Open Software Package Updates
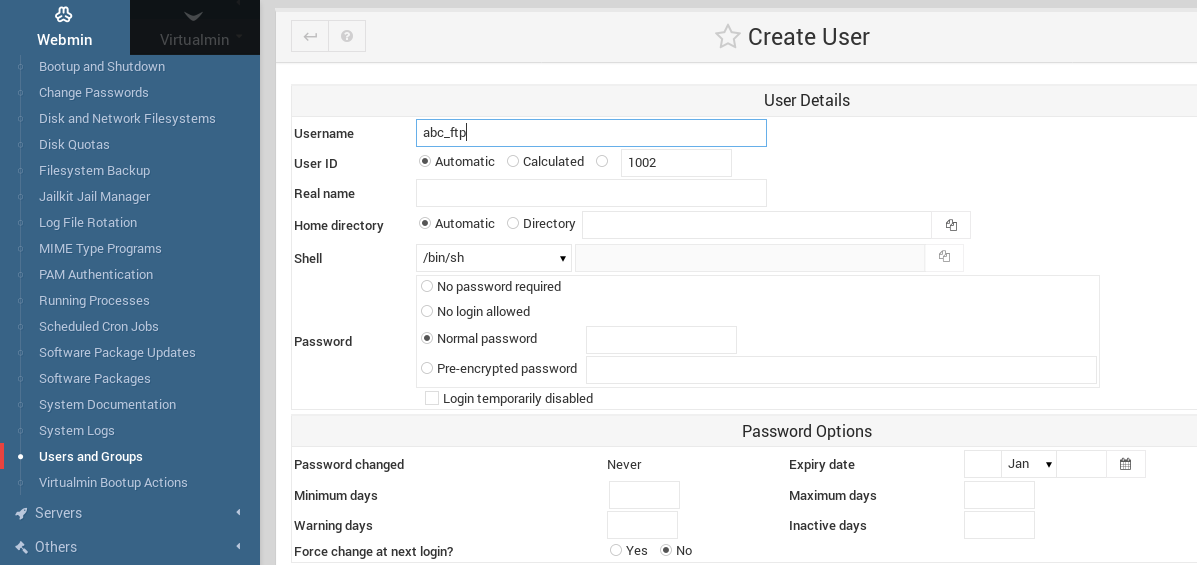1197x565 pixels. click(x=117, y=352)
